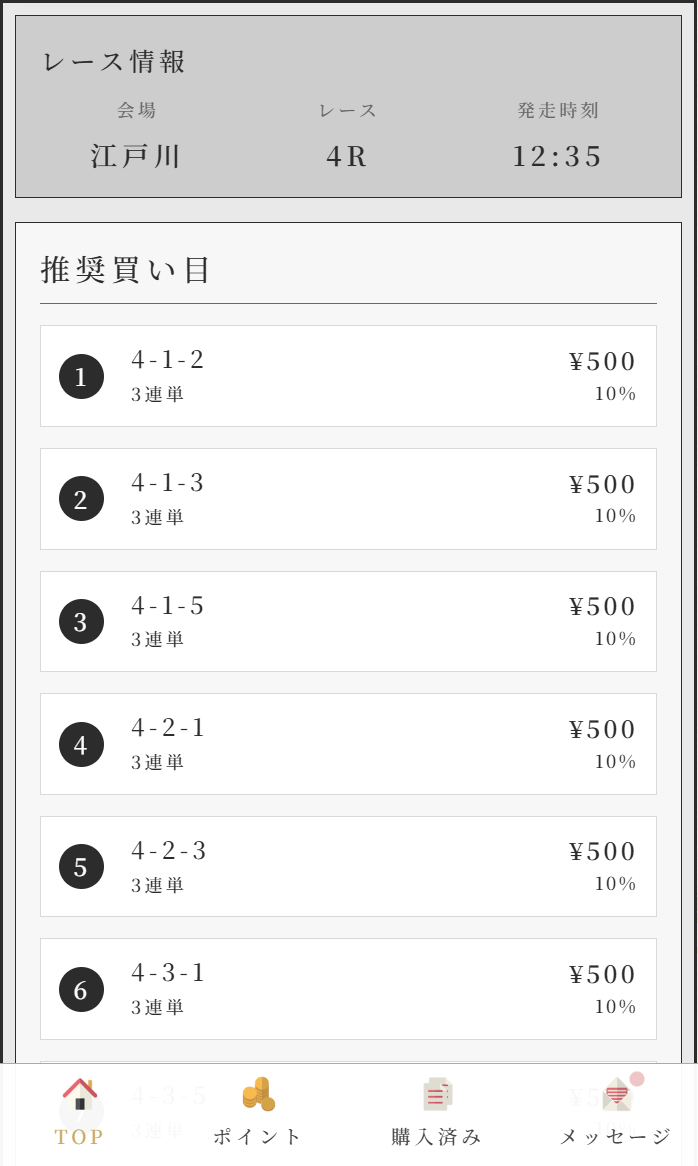Open the メッセージ envelope icon
The height and width of the screenshot is (1166, 698).
coord(616,1095)
